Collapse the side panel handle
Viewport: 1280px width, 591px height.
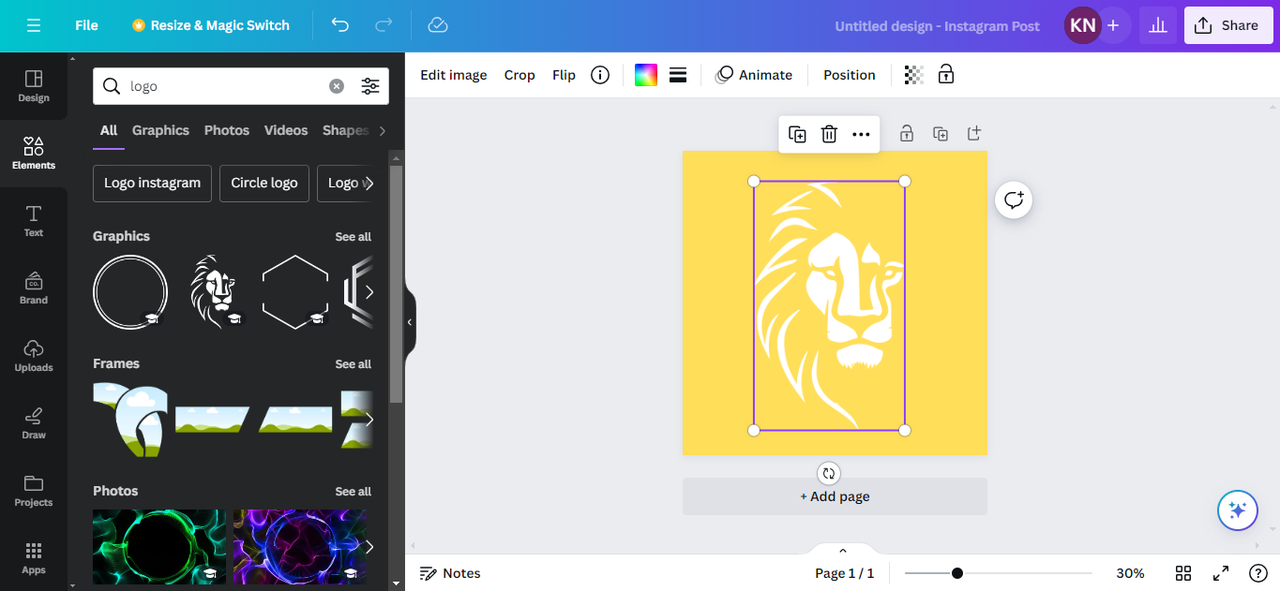pyautogui.click(x=409, y=322)
